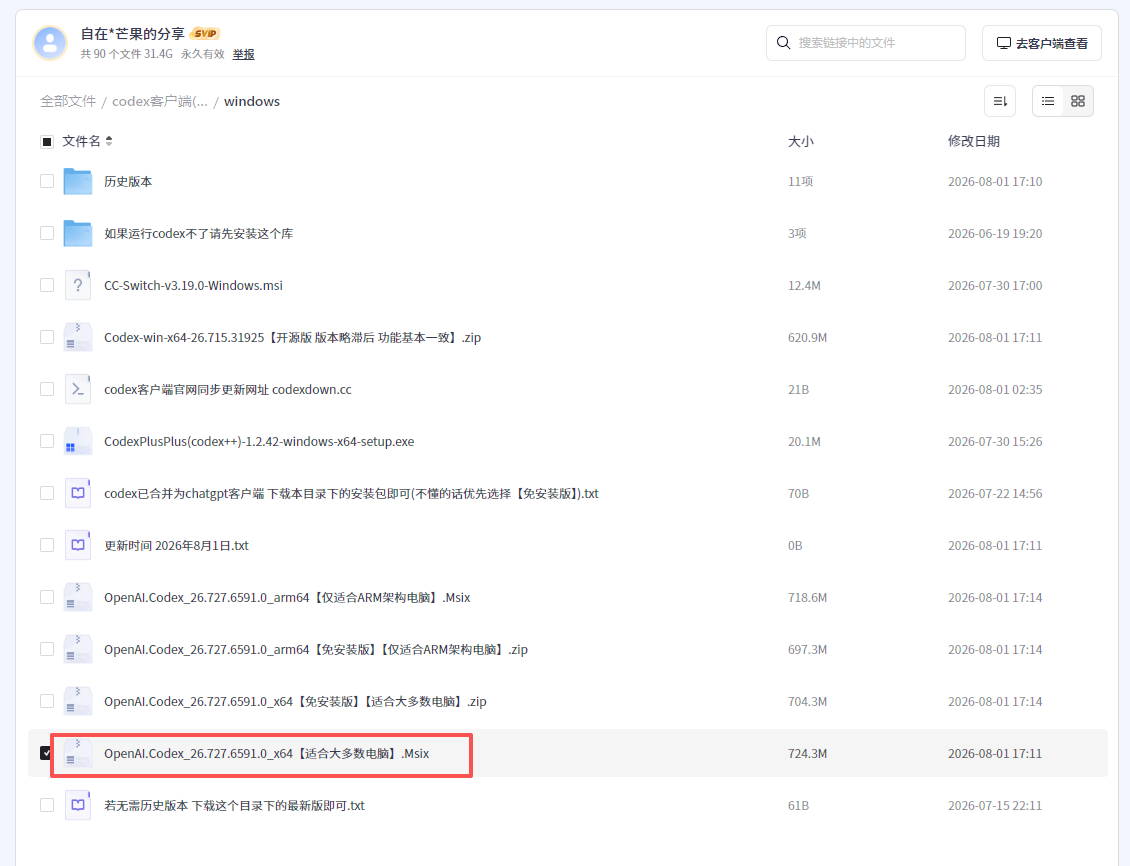This screenshot has height=866, width=1130.
Task: Click txt icon of 更新时间 file
Action: click(x=78, y=545)
